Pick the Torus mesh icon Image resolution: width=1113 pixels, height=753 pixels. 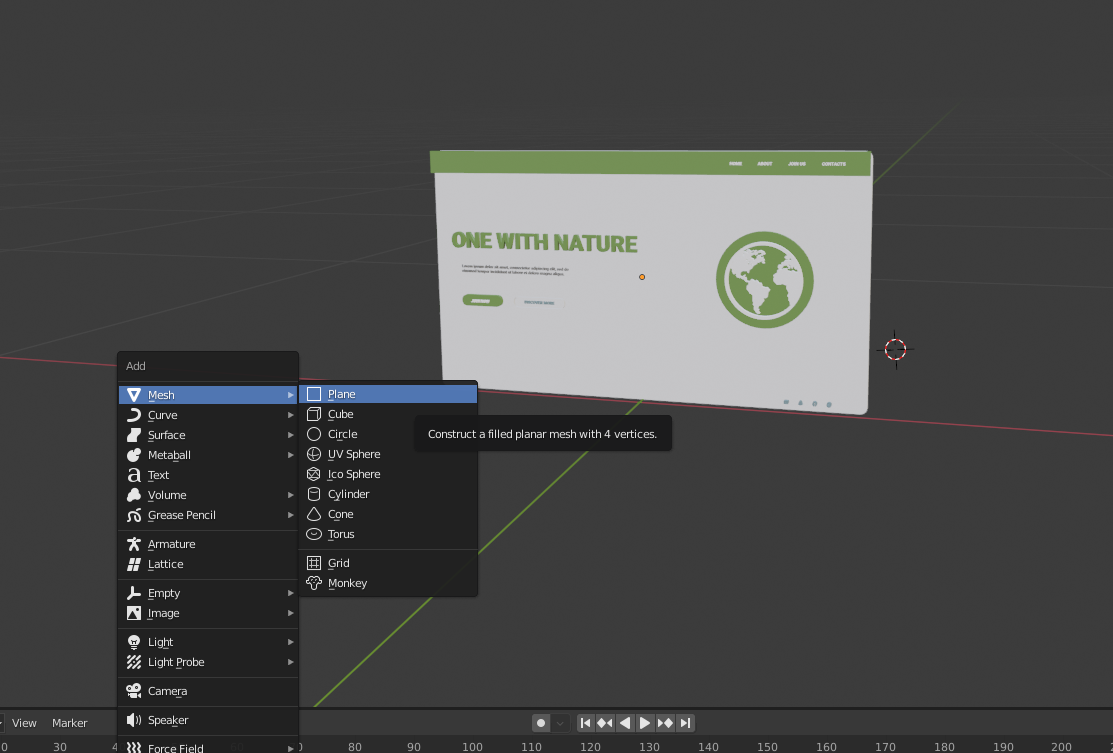(x=314, y=534)
